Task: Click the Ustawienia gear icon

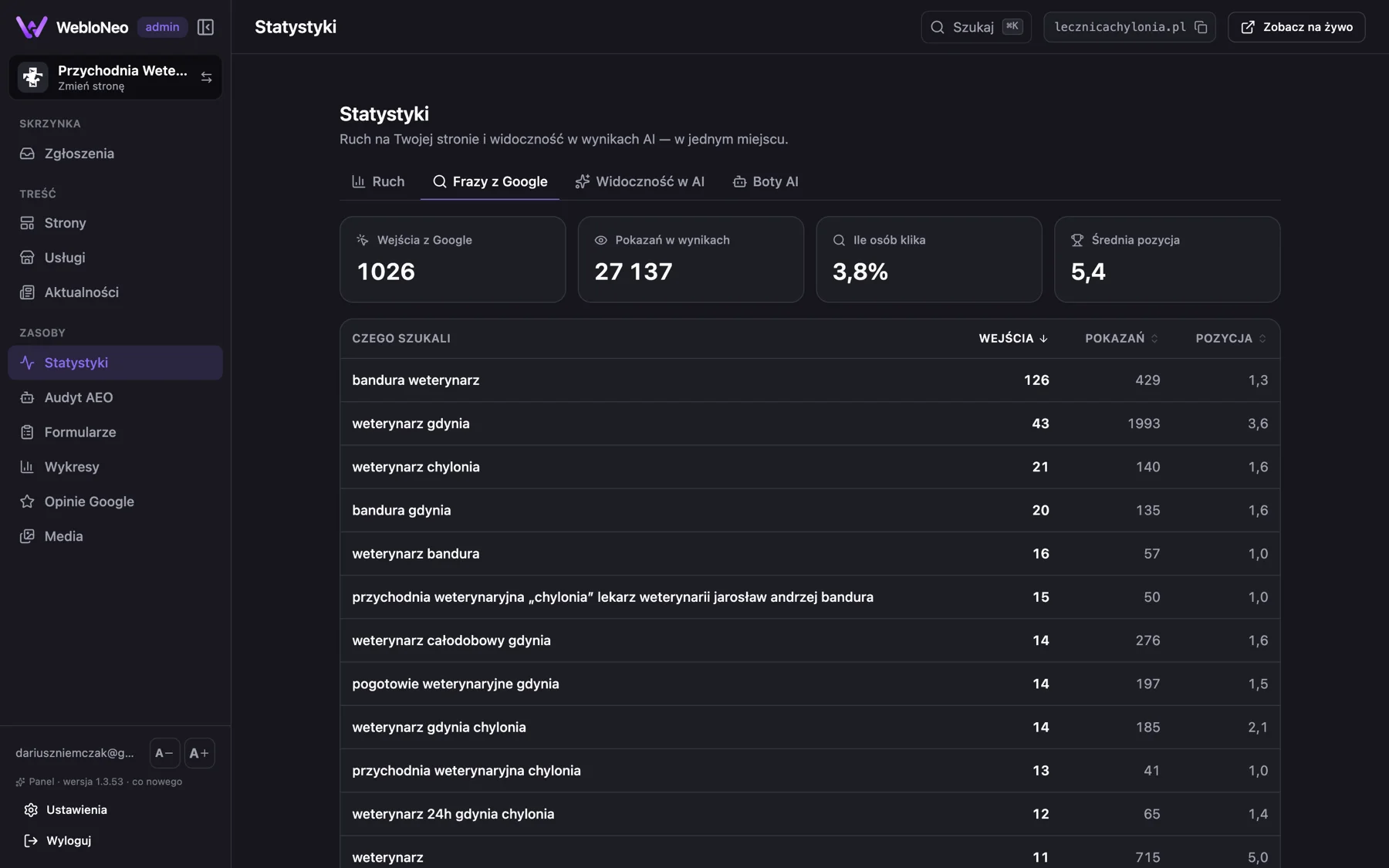Action: pyautogui.click(x=31, y=810)
